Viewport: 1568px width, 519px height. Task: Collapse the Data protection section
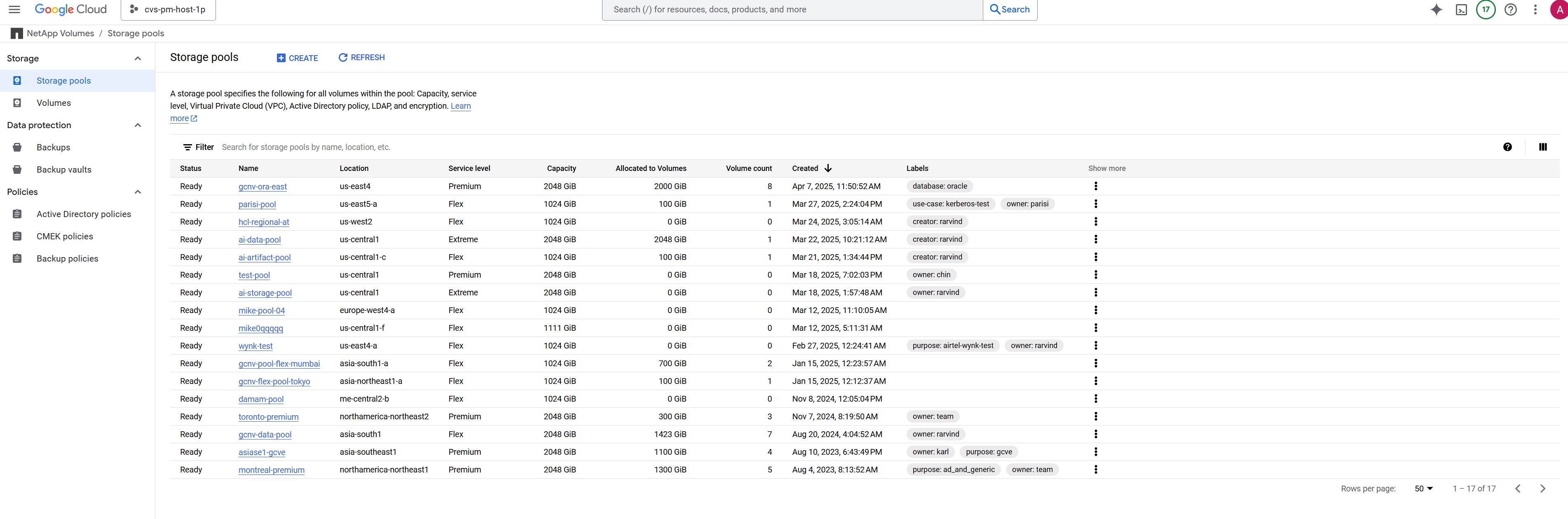(x=138, y=125)
